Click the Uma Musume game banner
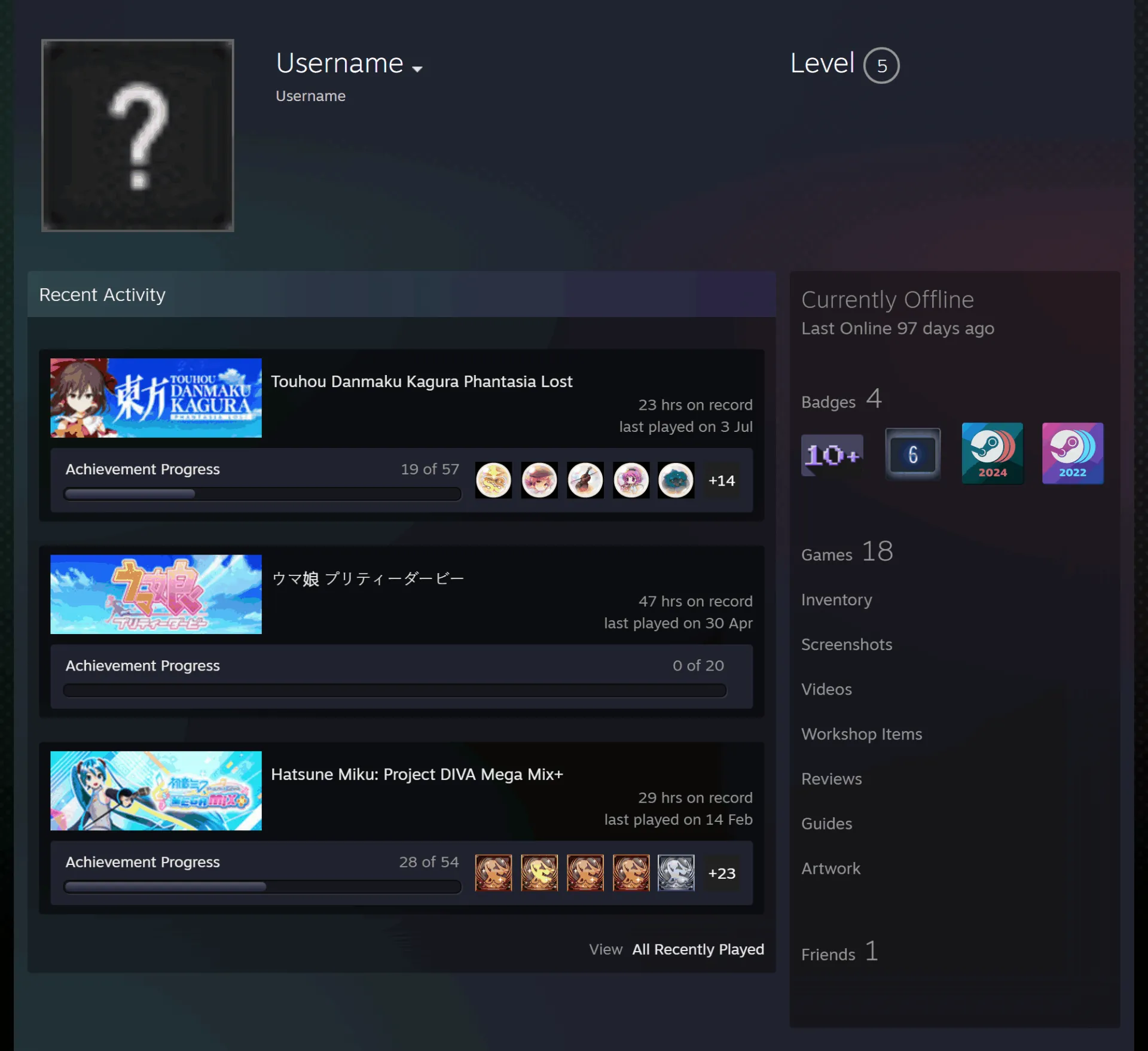 click(x=156, y=594)
